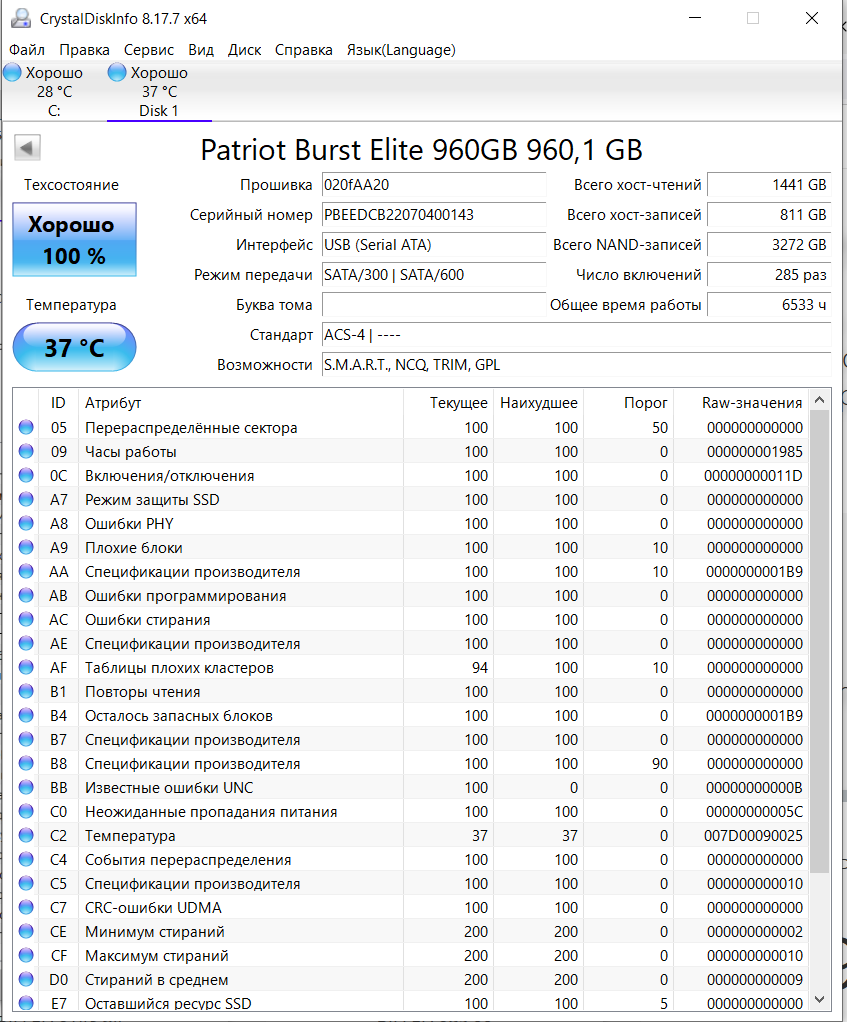Open the Правка menu
The image size is (847, 1022).
[x=84, y=50]
